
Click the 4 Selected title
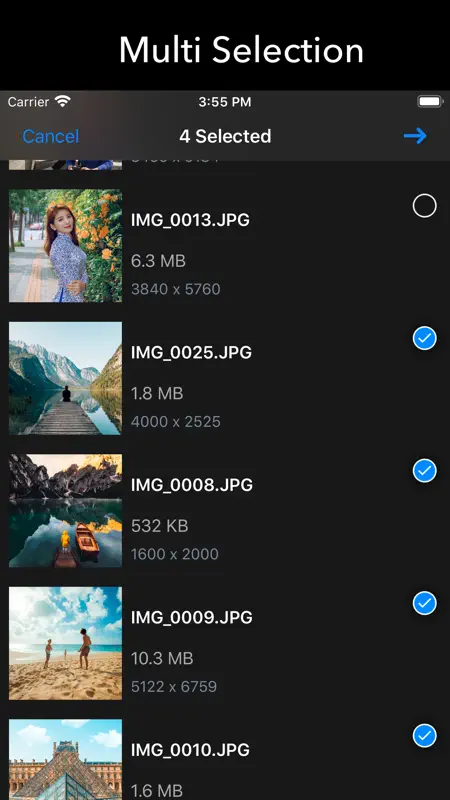pyautogui.click(x=225, y=136)
